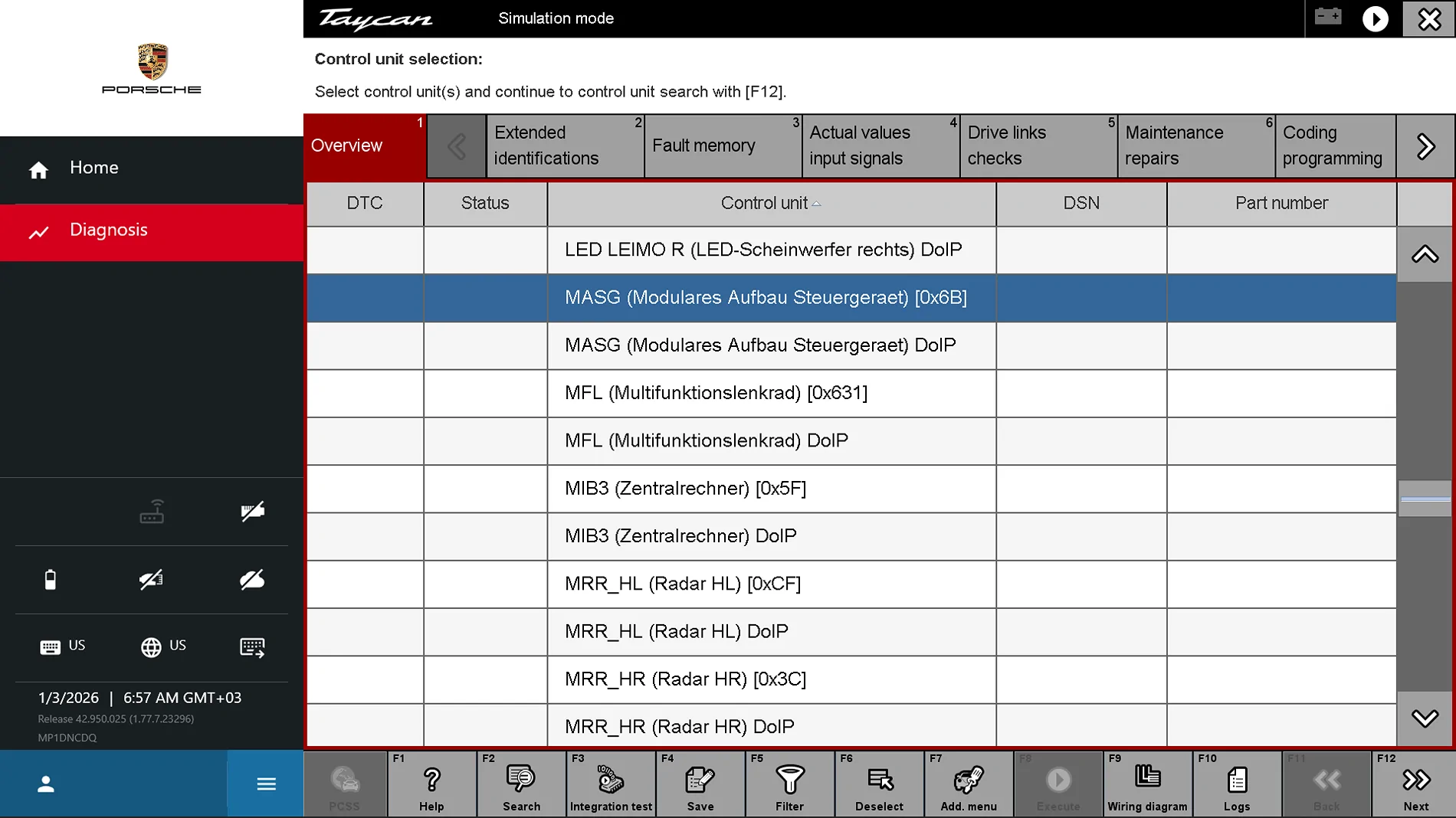This screenshot has width=1456, height=818.
Task: Click the play circle icon in header
Action: [1376, 18]
